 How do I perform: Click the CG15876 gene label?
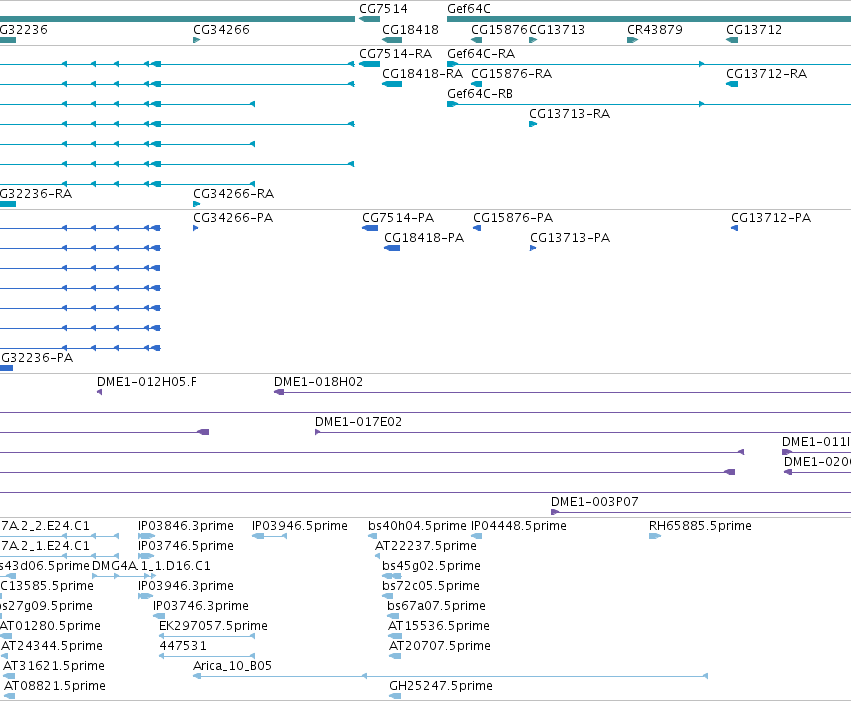click(499, 29)
